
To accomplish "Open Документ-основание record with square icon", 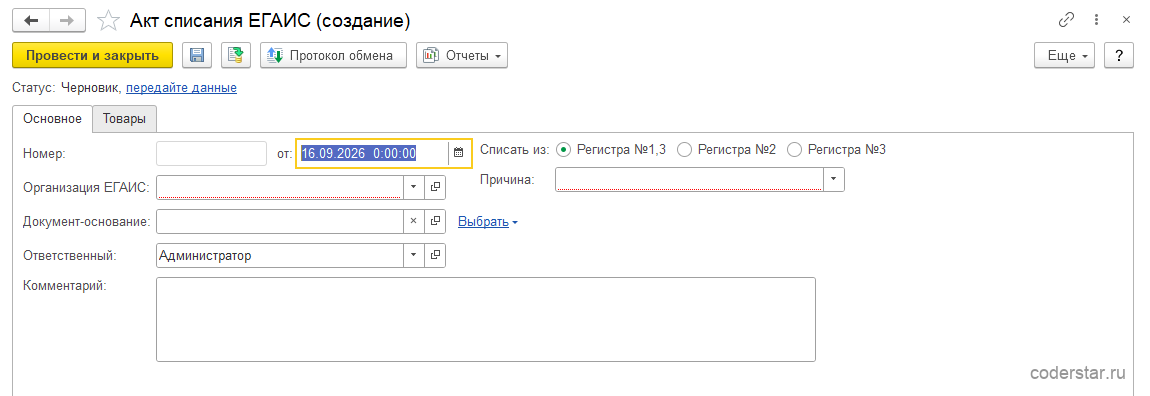I will (435, 221).
